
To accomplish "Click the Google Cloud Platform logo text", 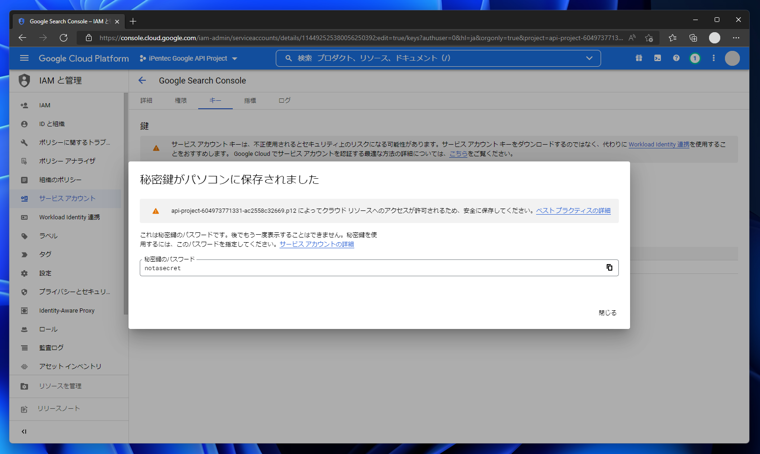I will [84, 58].
